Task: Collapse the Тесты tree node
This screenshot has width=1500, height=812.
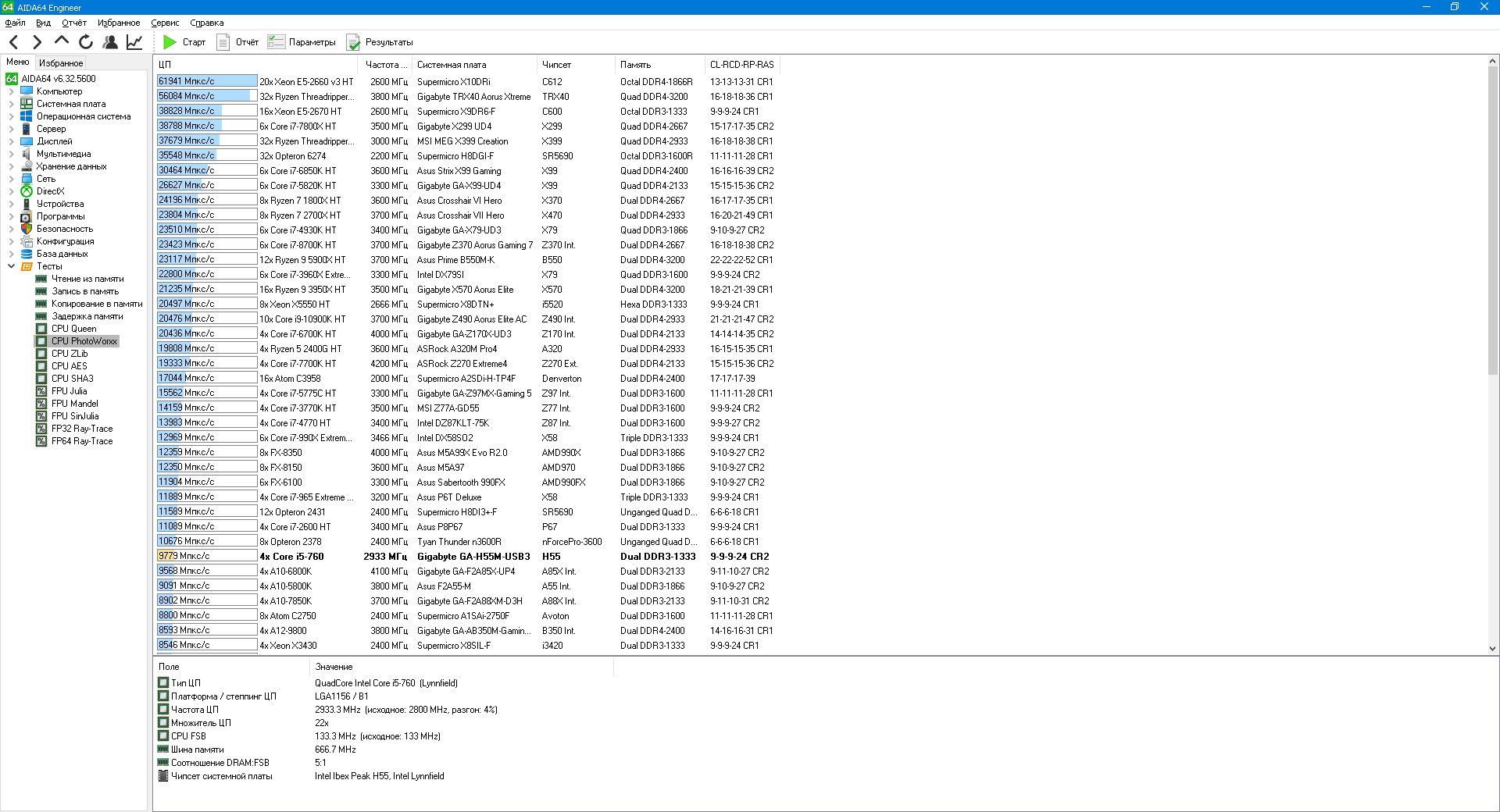Action: (12, 266)
